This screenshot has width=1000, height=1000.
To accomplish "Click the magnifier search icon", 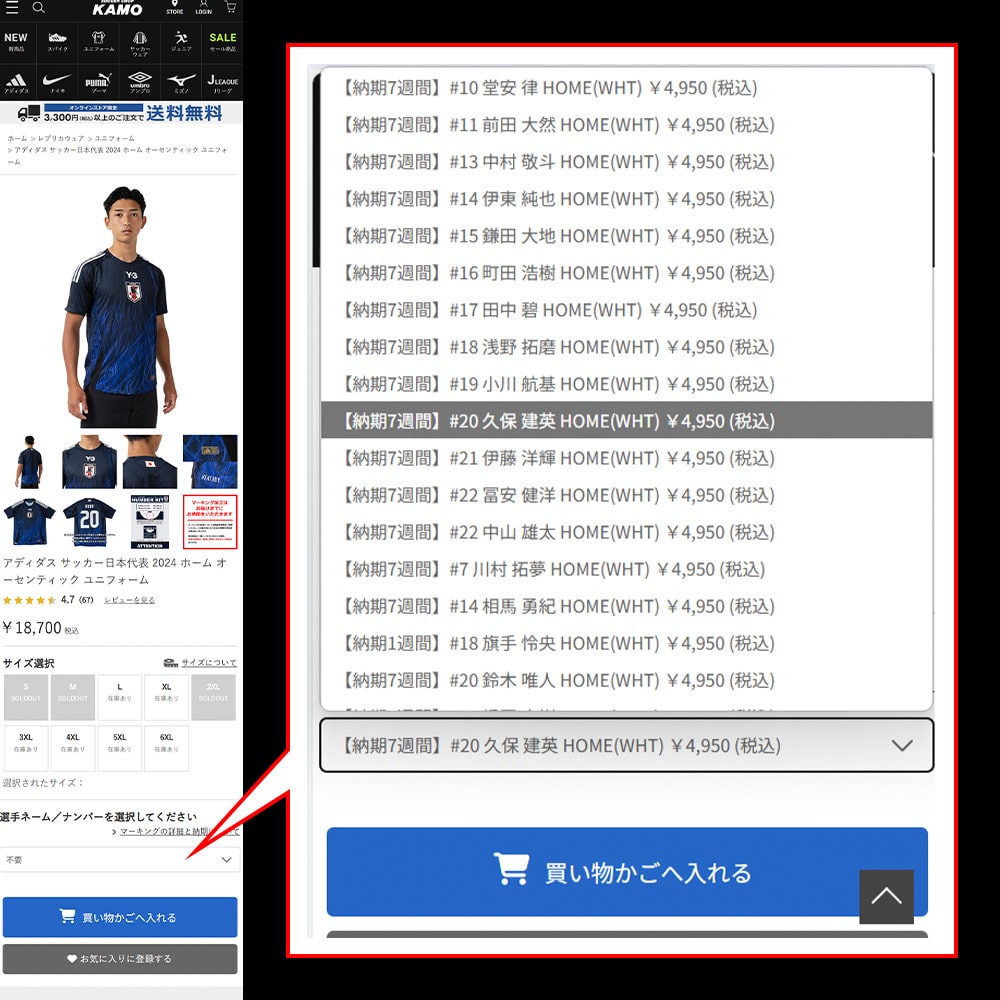I will click(x=39, y=8).
